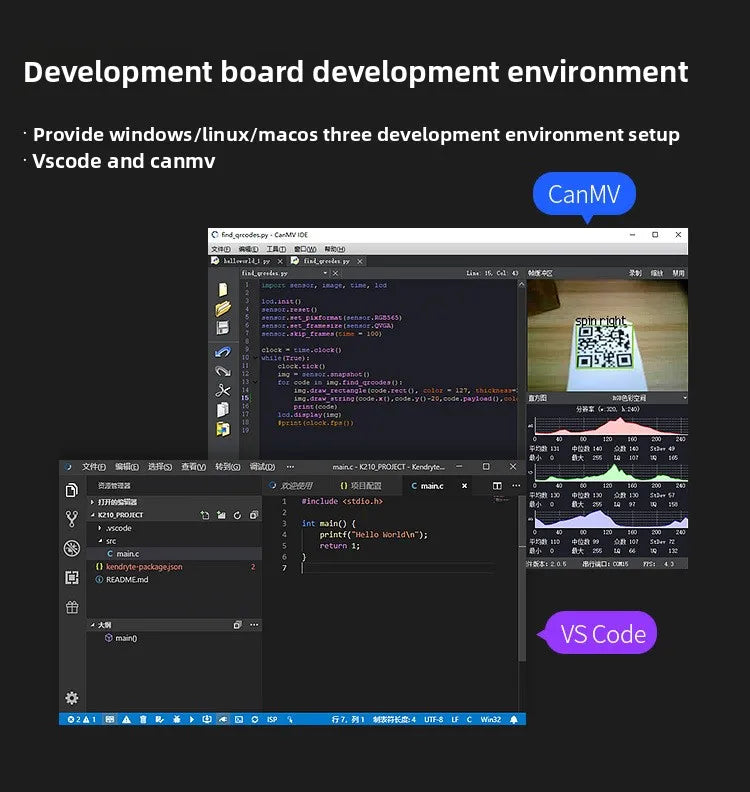Open CanMV 帮助(H) menu
750x792 pixels.
[334, 249]
